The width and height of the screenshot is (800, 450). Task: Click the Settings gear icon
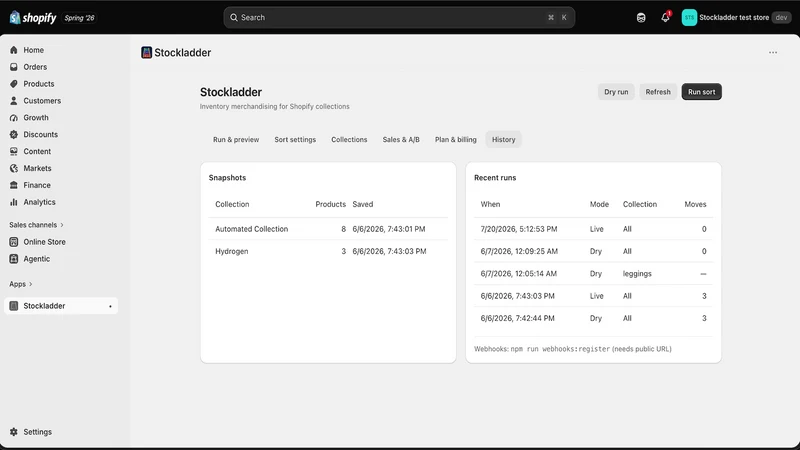click(14, 432)
